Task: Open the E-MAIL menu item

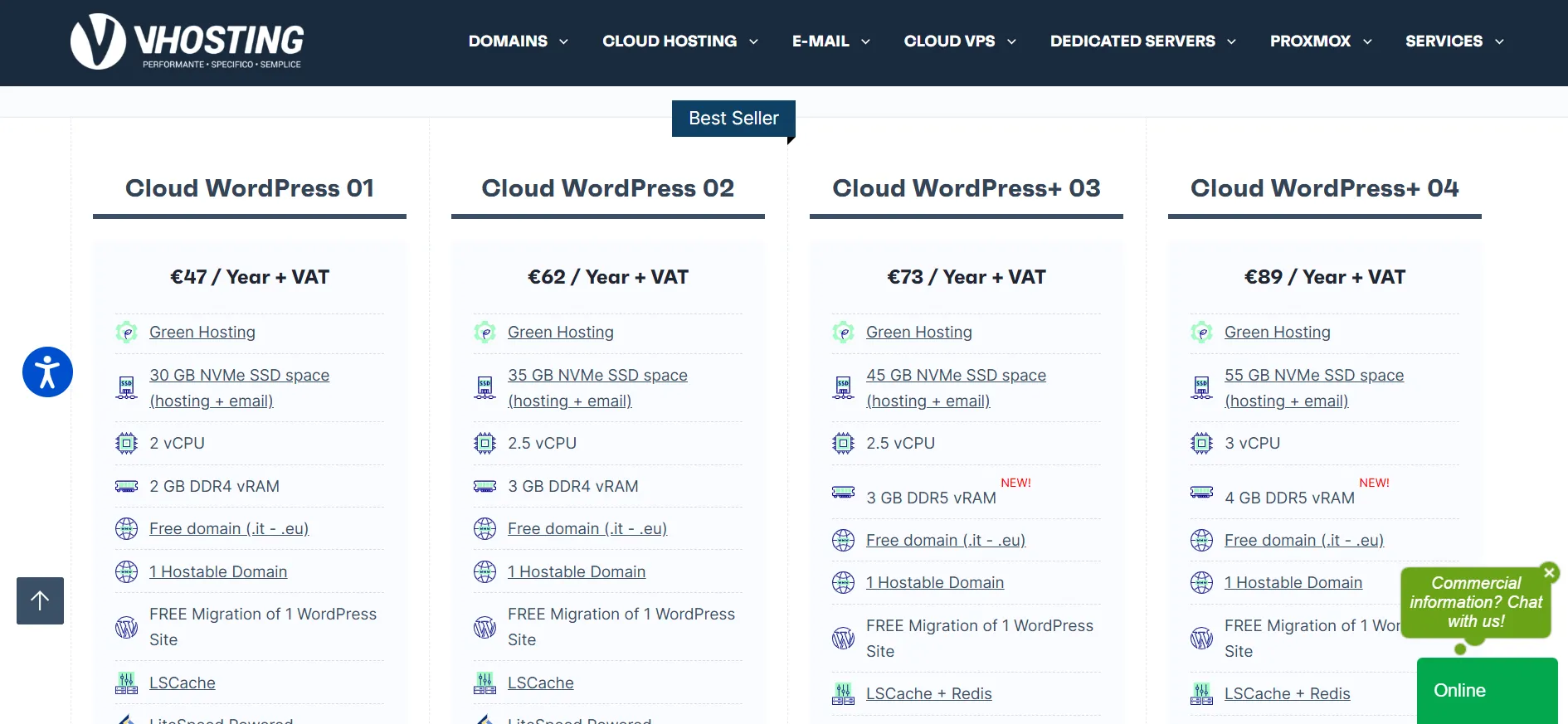Action: tap(821, 41)
